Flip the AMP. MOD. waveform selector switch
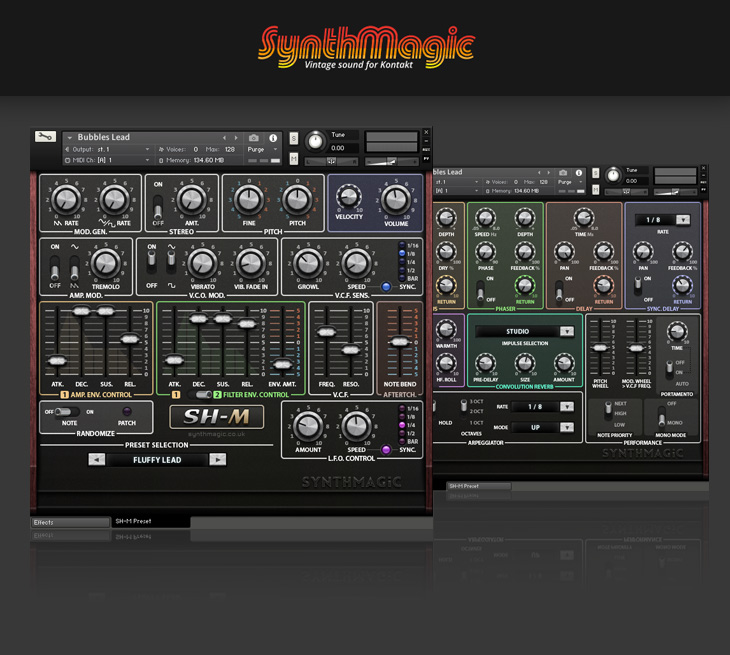Image resolution: width=730 pixels, height=655 pixels. coord(74,267)
